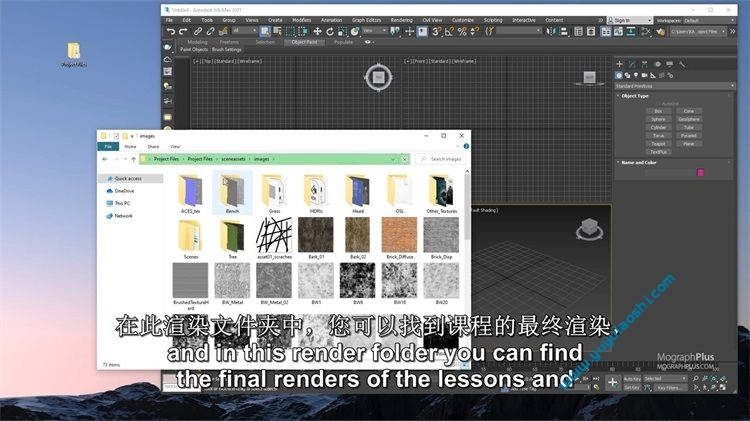The image size is (750, 421).
Task: Toggle the 3D Snaps icon
Action: click(x=436, y=32)
